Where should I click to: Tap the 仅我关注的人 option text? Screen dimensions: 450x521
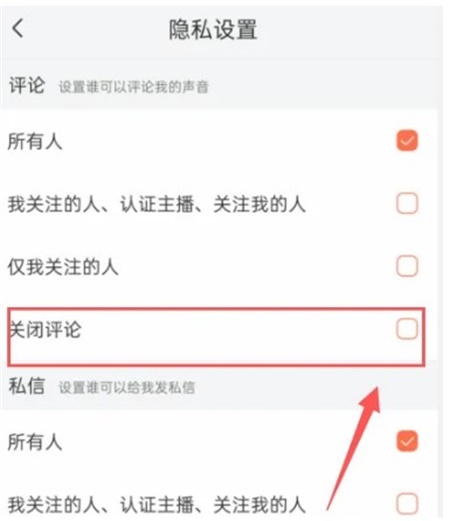tap(63, 267)
